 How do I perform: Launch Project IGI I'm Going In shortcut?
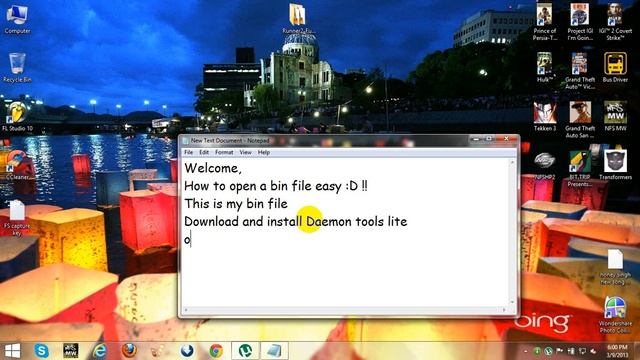[580, 22]
